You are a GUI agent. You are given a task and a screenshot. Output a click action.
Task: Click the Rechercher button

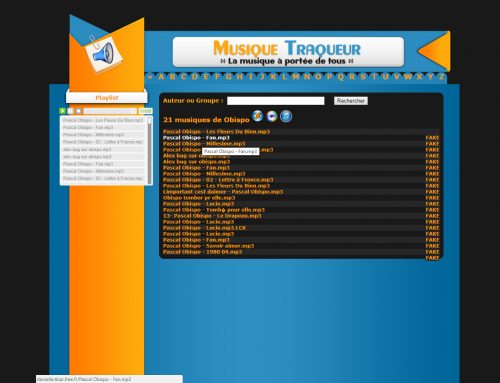(351, 101)
